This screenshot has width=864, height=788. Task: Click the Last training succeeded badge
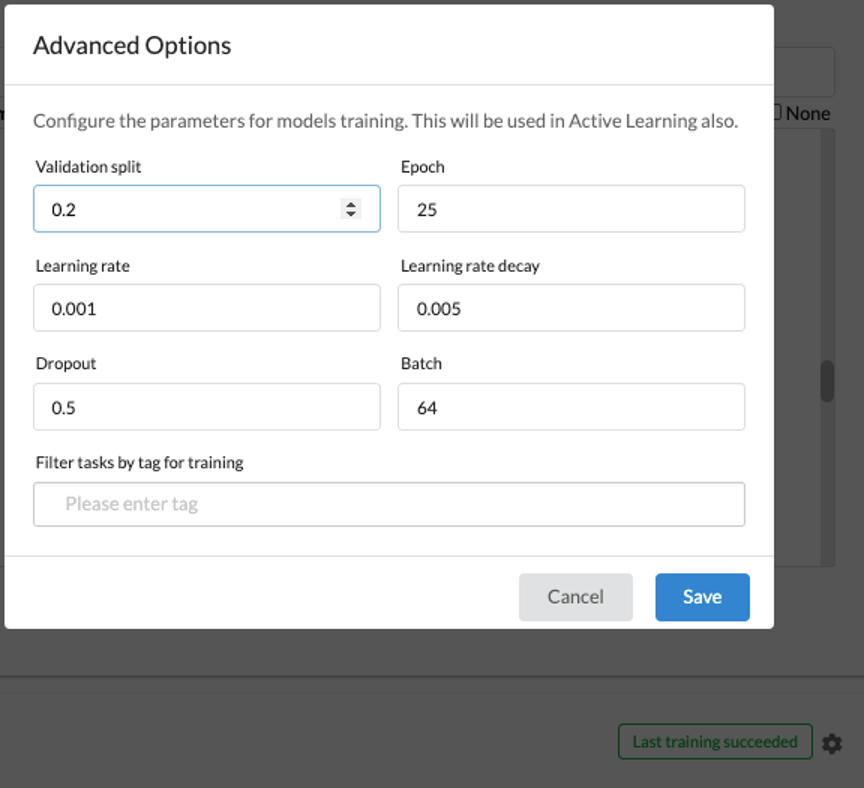pyautogui.click(x=715, y=742)
